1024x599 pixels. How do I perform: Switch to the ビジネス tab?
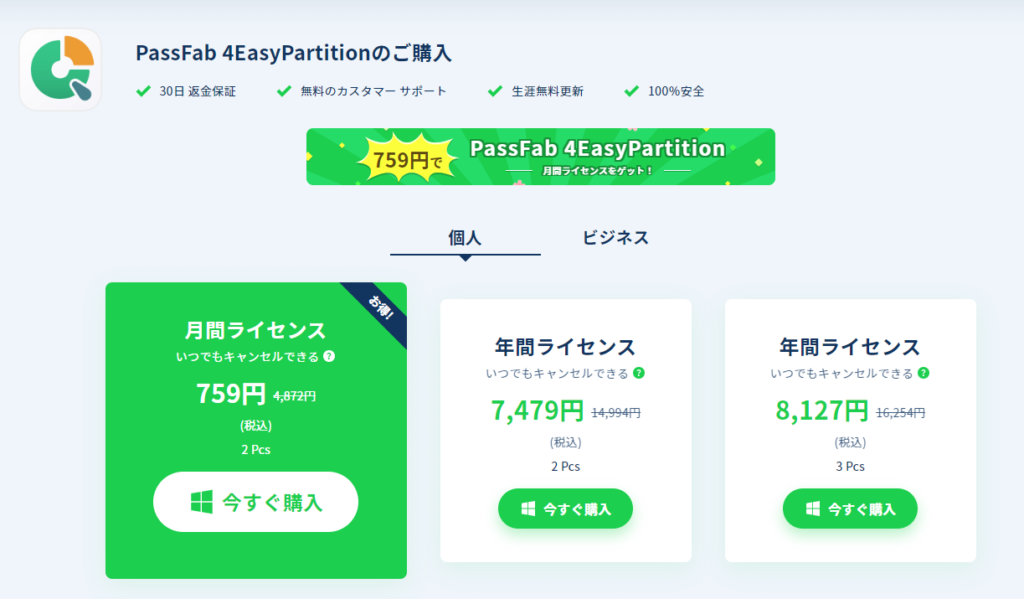[613, 237]
